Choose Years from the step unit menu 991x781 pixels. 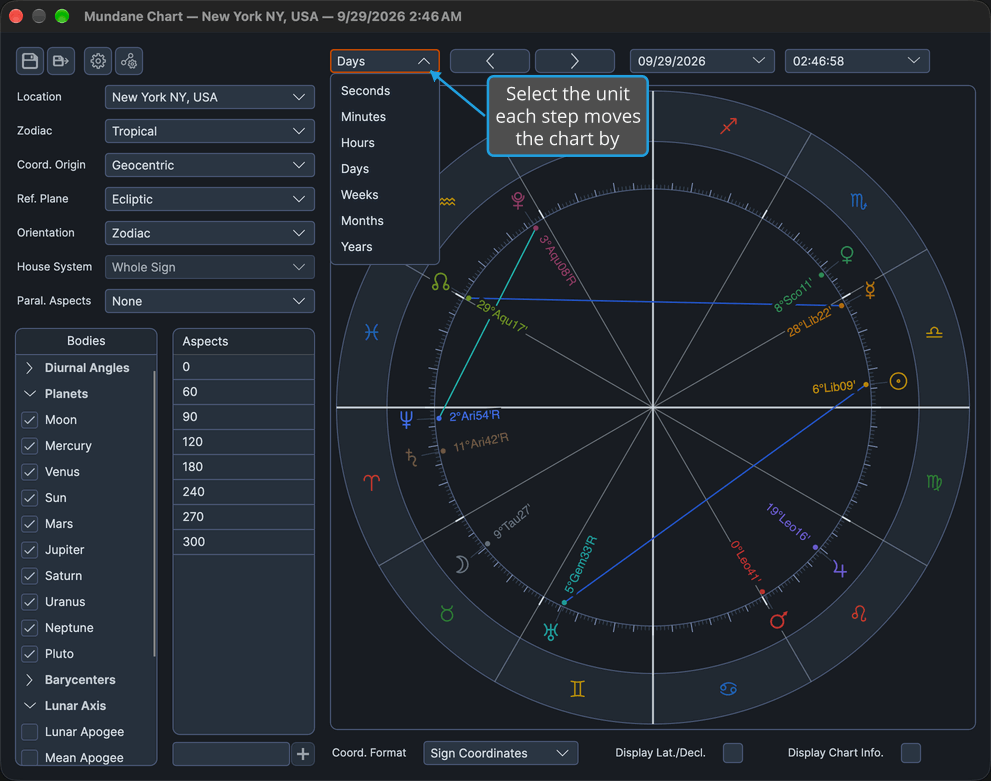point(385,246)
